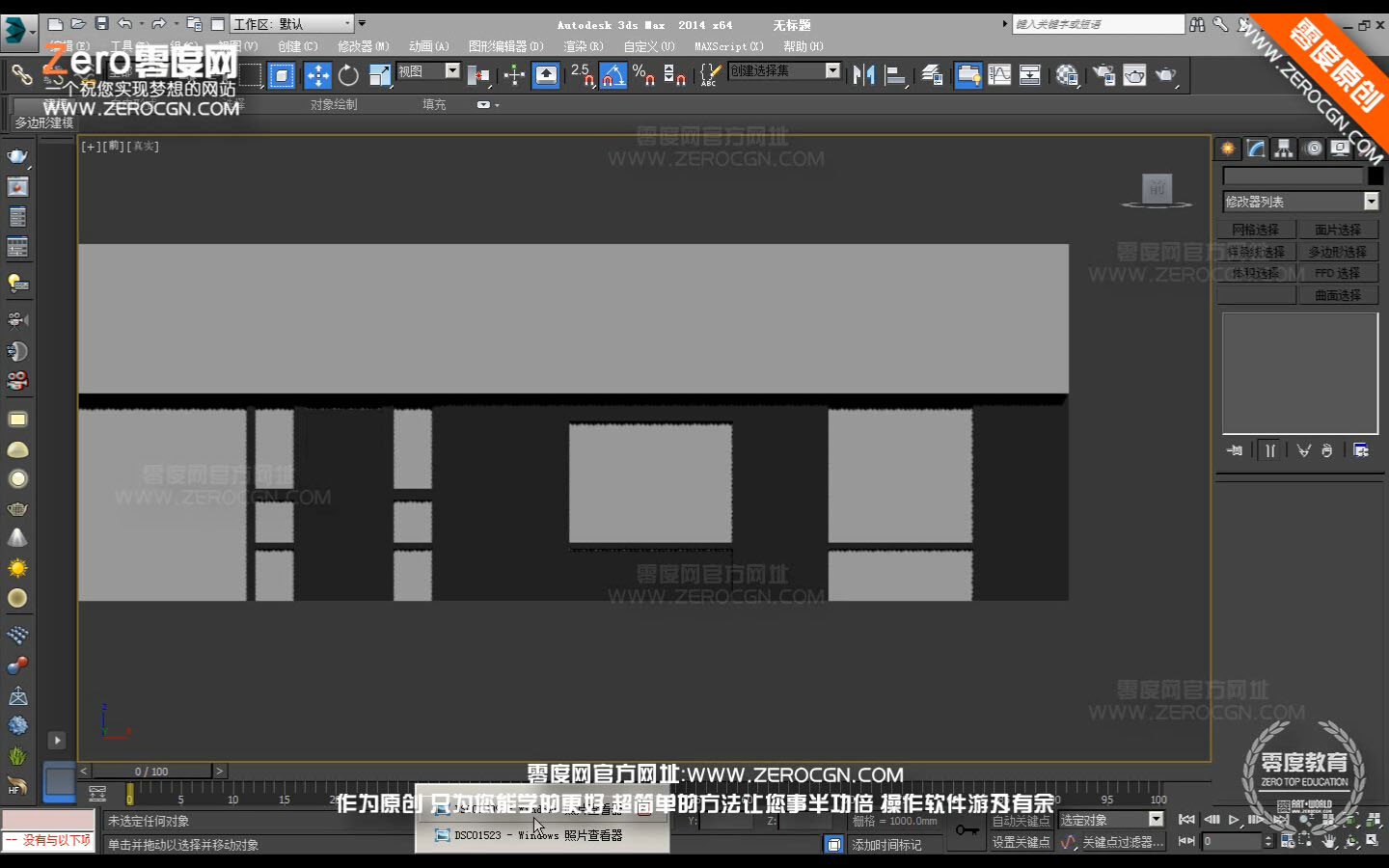Switch to the 对象绘制 ribbon tab
Screen dimensions: 1389x868
[334, 104]
